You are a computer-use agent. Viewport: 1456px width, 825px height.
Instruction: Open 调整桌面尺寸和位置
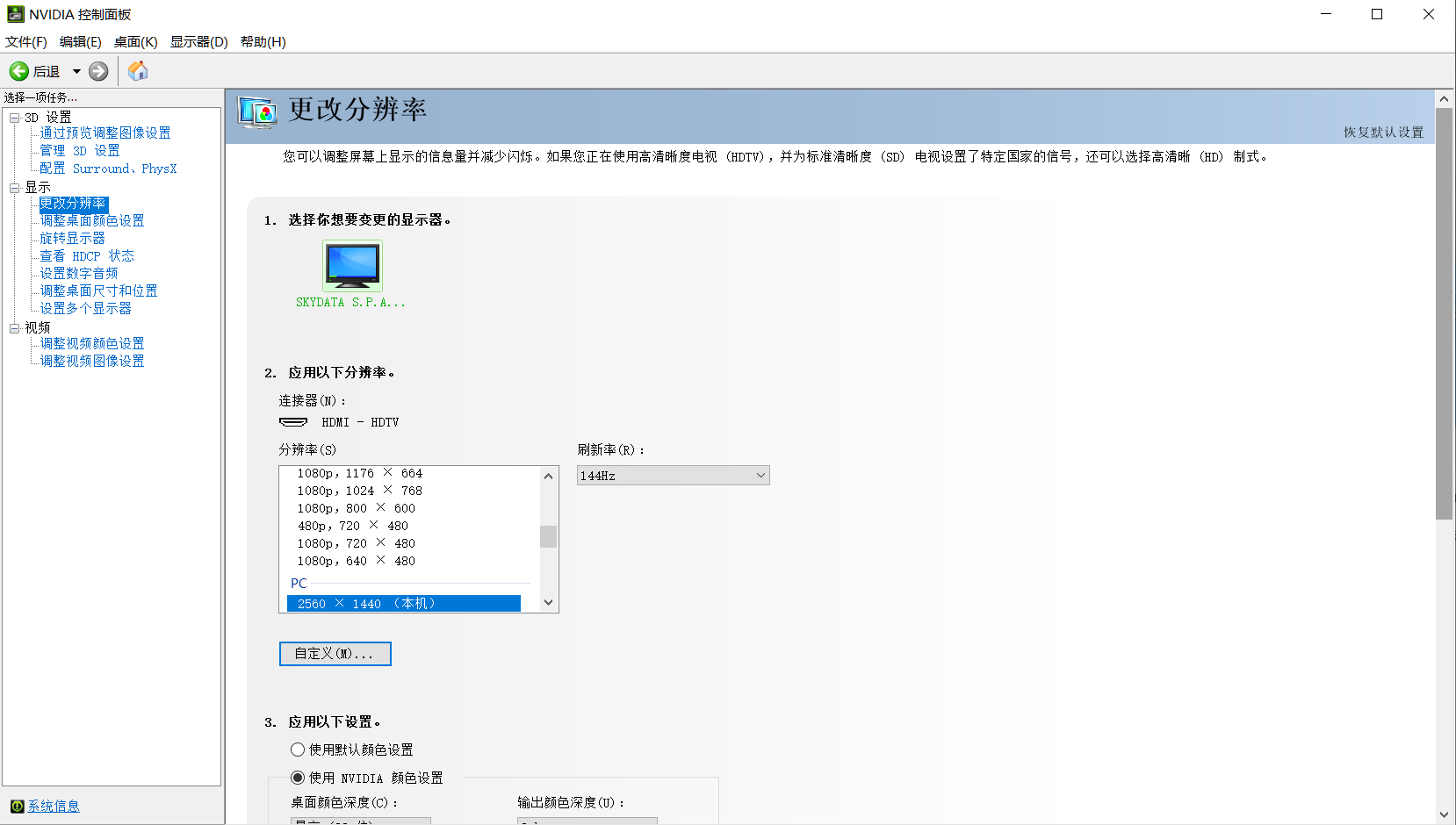click(99, 291)
